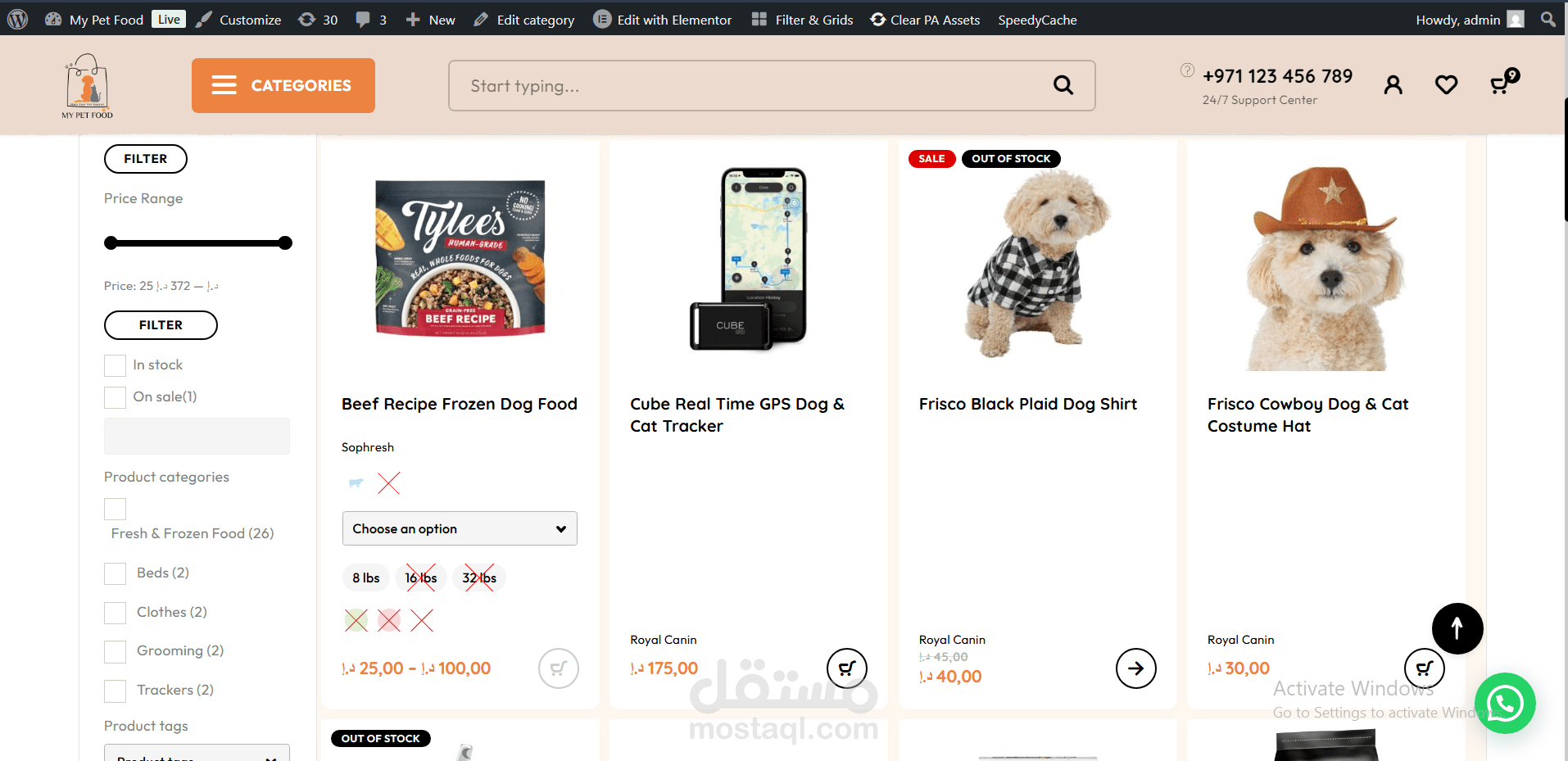Open the WhatsApp chat button
Image resolution: width=1568 pixels, height=761 pixels.
1505,703
